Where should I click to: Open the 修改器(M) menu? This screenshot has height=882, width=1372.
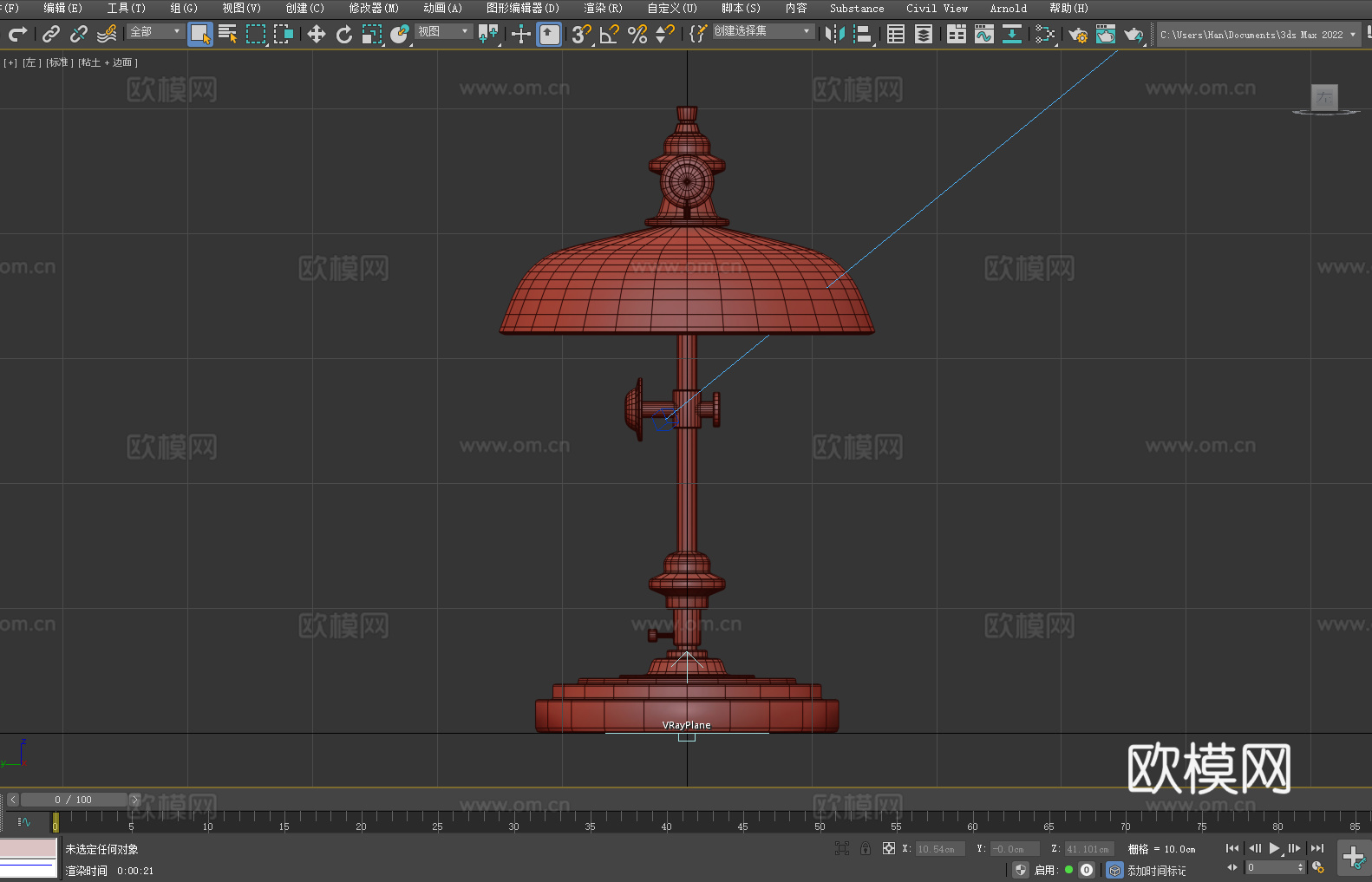(373, 8)
